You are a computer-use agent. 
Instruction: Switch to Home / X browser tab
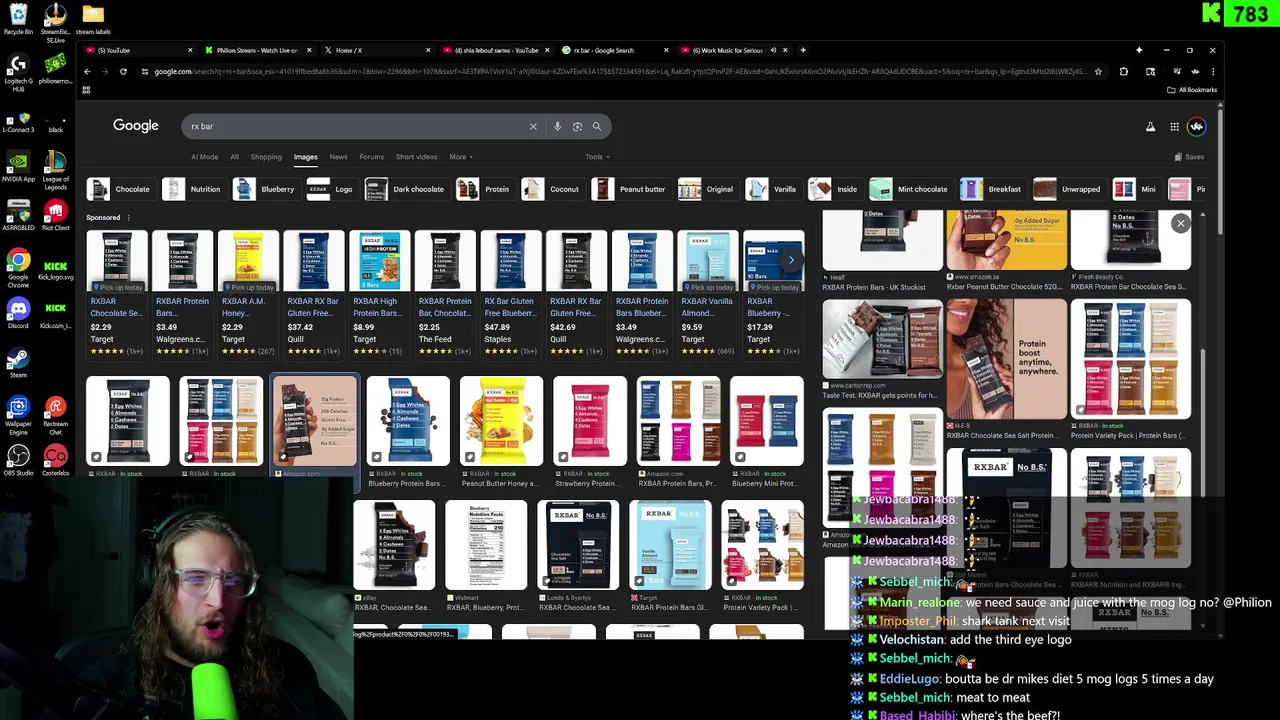point(376,50)
